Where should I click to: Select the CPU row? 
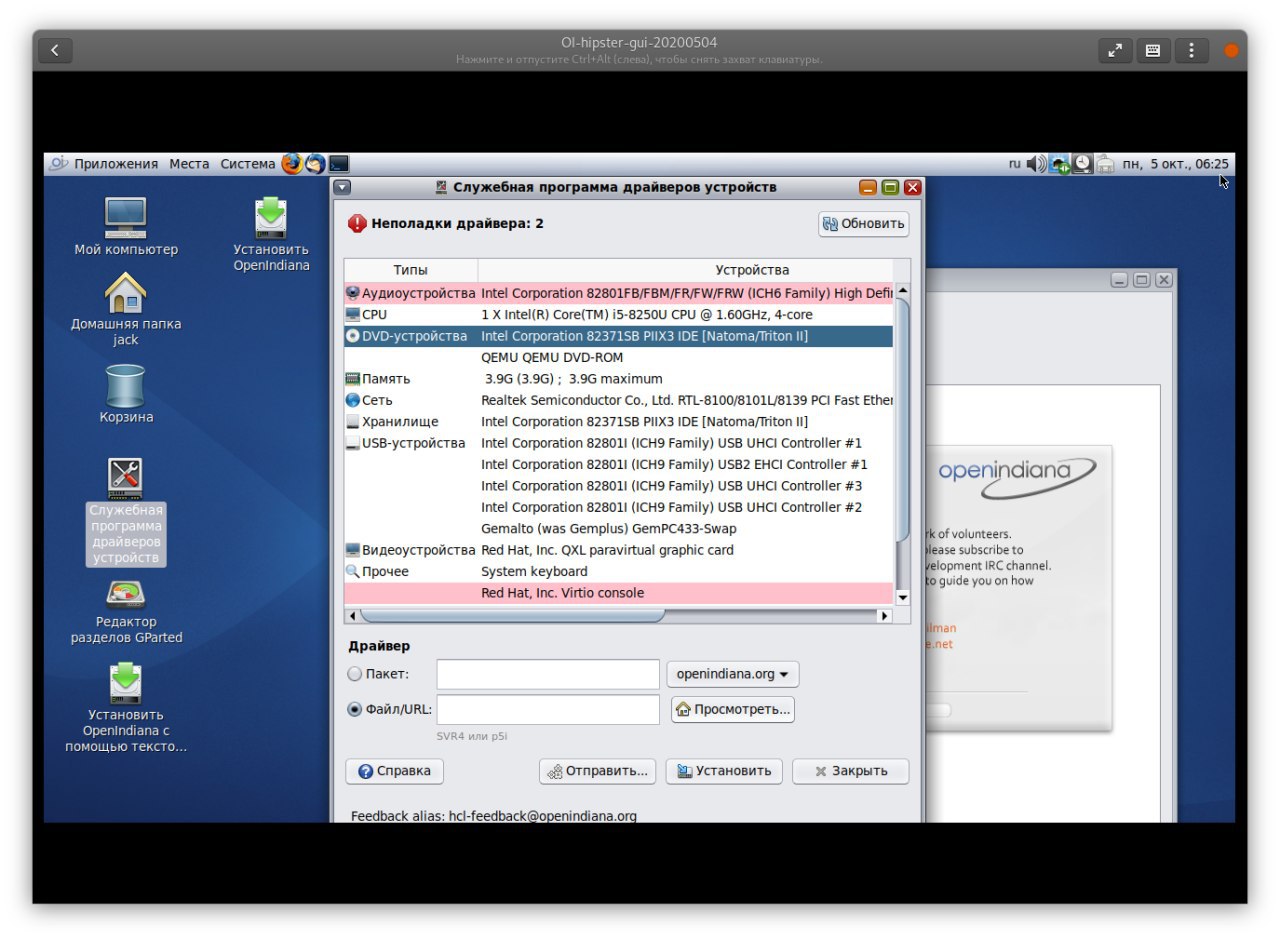tap(618, 314)
